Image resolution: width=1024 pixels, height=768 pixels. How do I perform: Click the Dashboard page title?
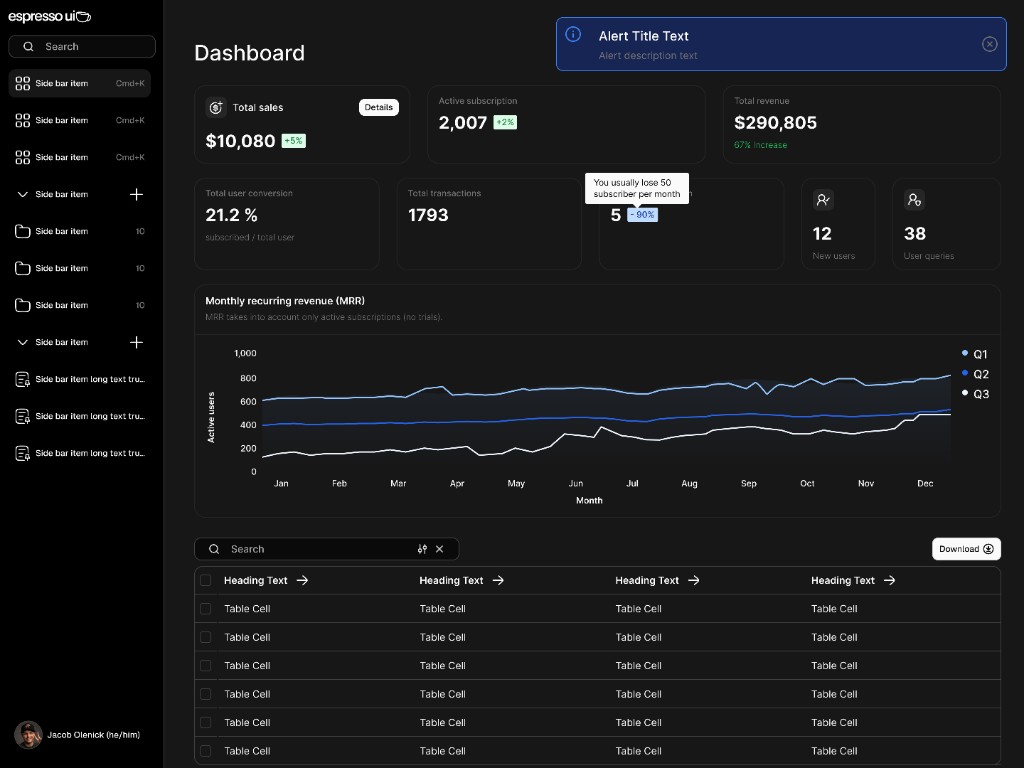click(249, 53)
